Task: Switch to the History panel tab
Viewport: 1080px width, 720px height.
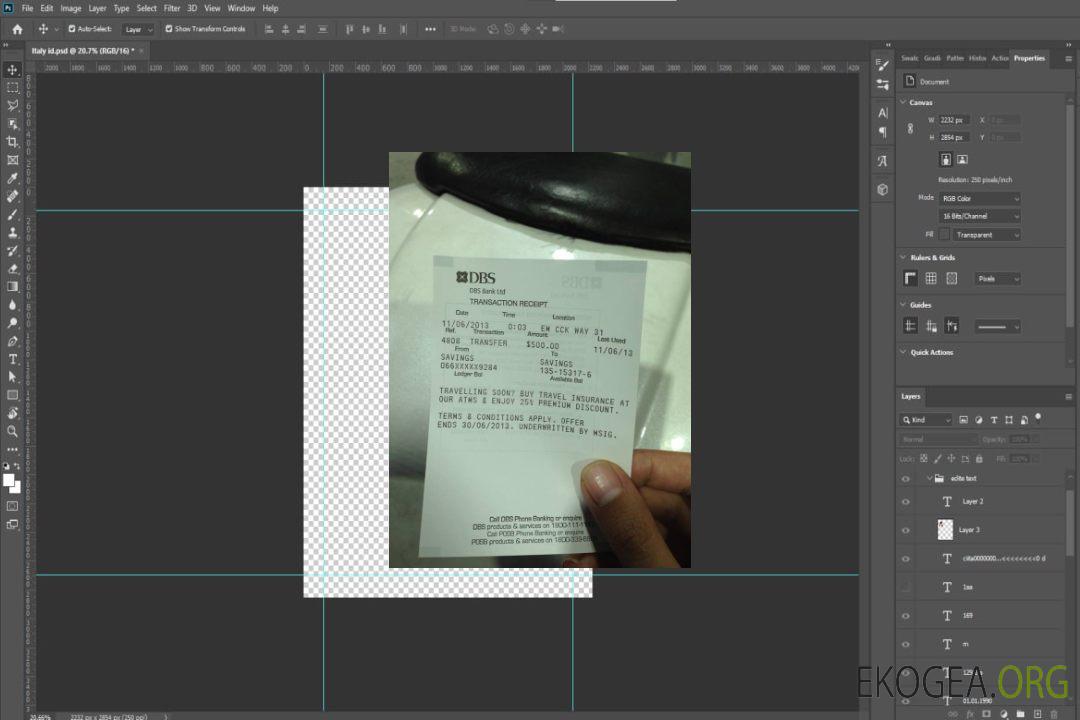Action: [977, 58]
